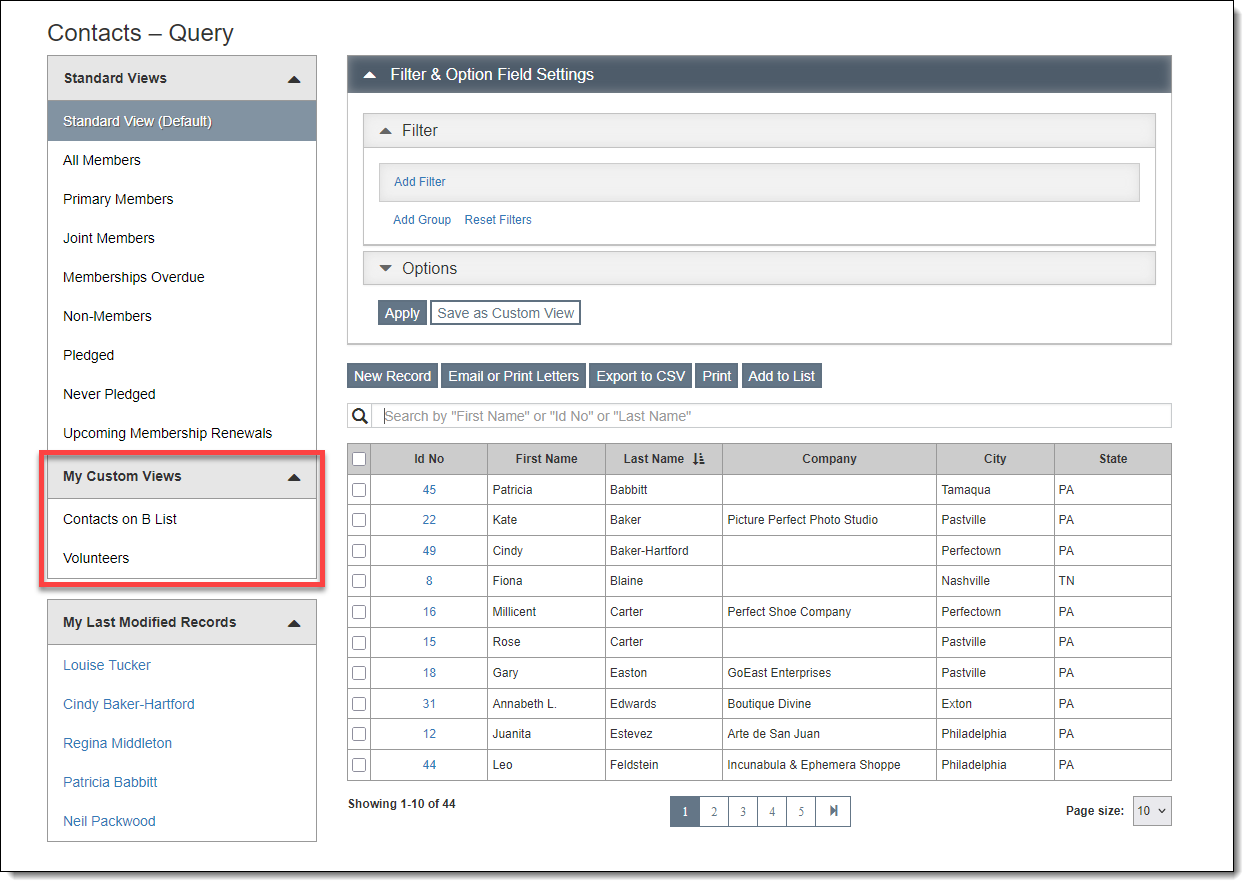Screen dimensions: 1249x887
Task: Collapse Filter & Option Field Settings header
Action: tap(370, 75)
